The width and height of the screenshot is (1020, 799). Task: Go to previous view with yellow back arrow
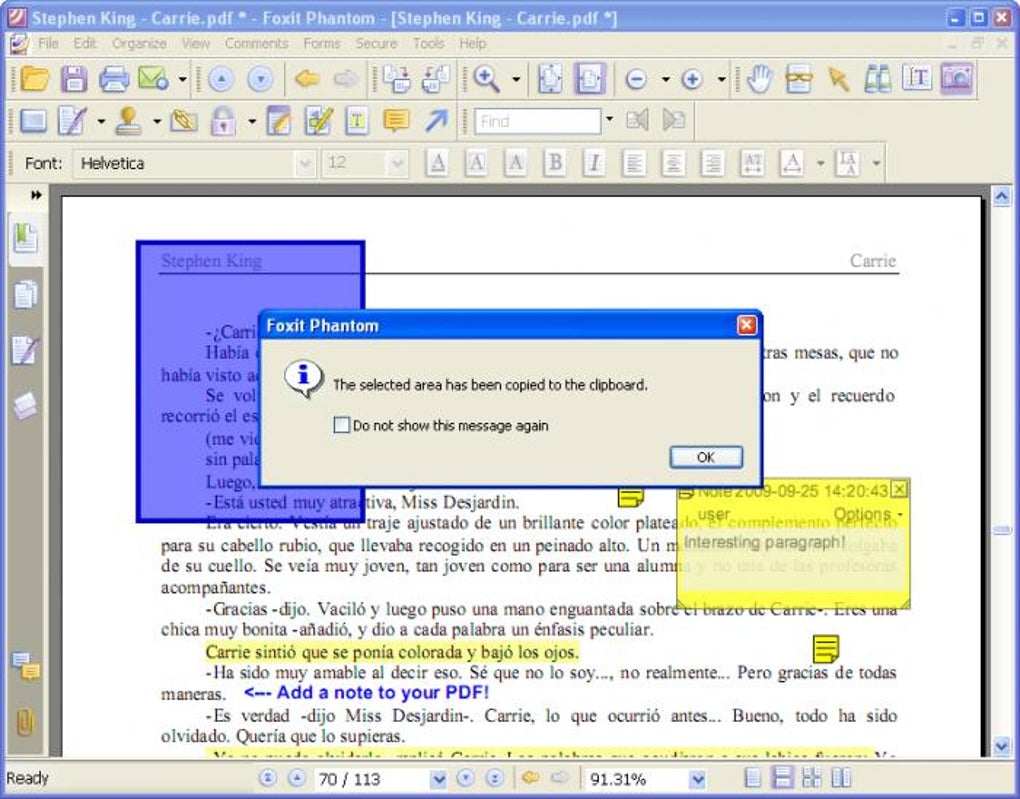pyautogui.click(x=306, y=79)
